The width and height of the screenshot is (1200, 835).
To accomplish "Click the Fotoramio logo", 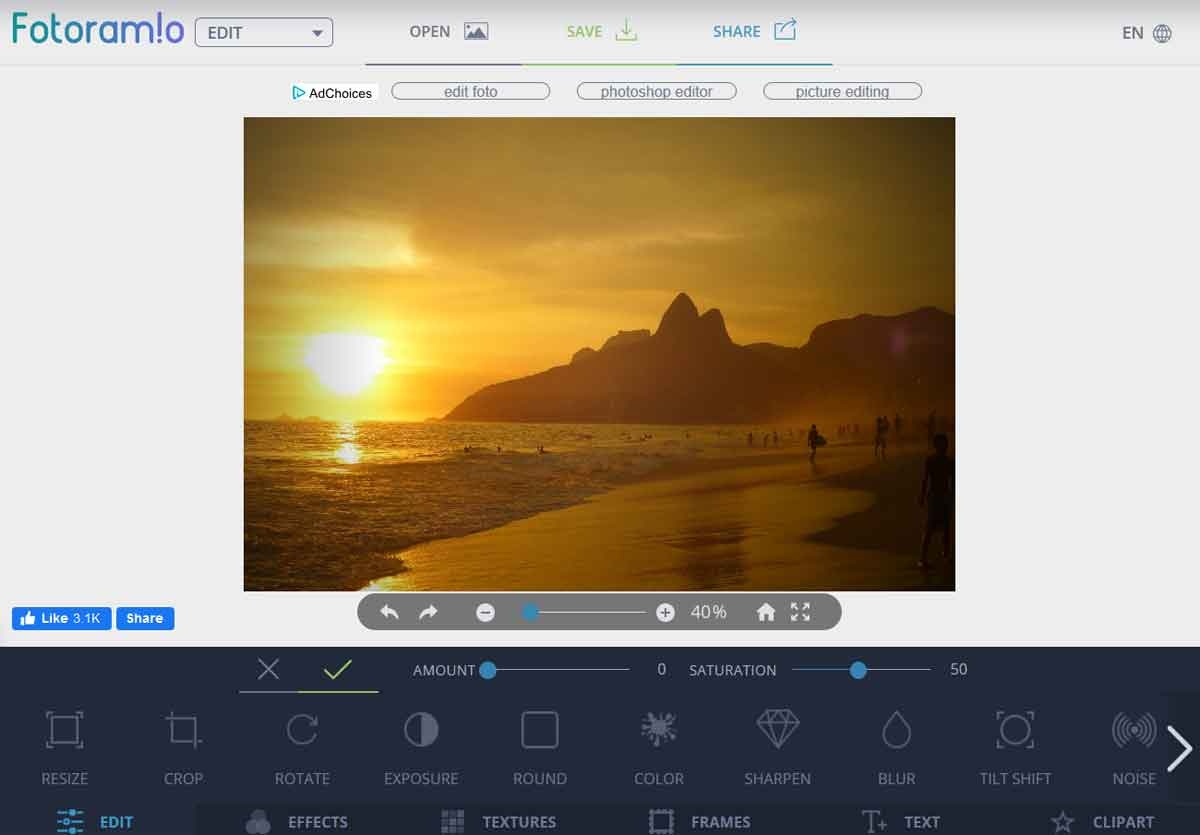I will (98, 29).
